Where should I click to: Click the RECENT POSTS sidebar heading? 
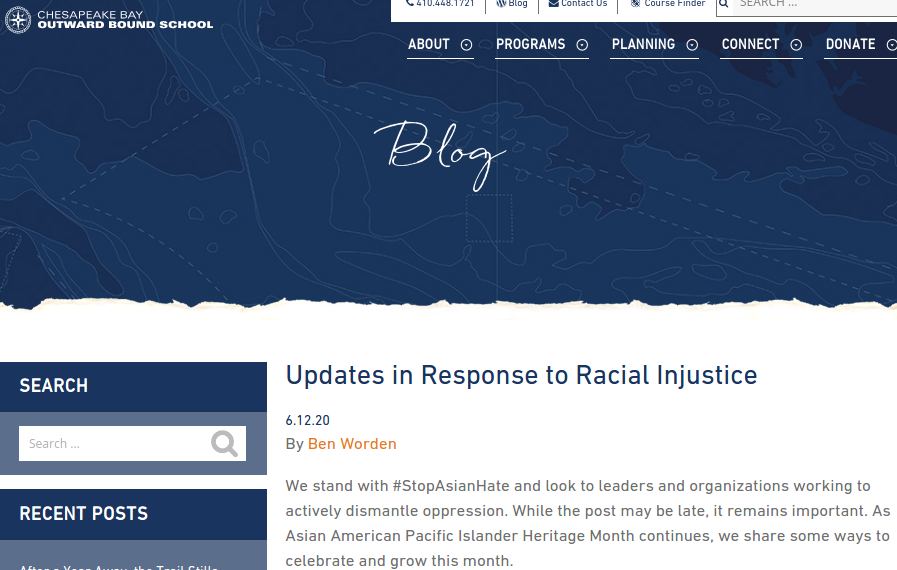click(x=84, y=514)
